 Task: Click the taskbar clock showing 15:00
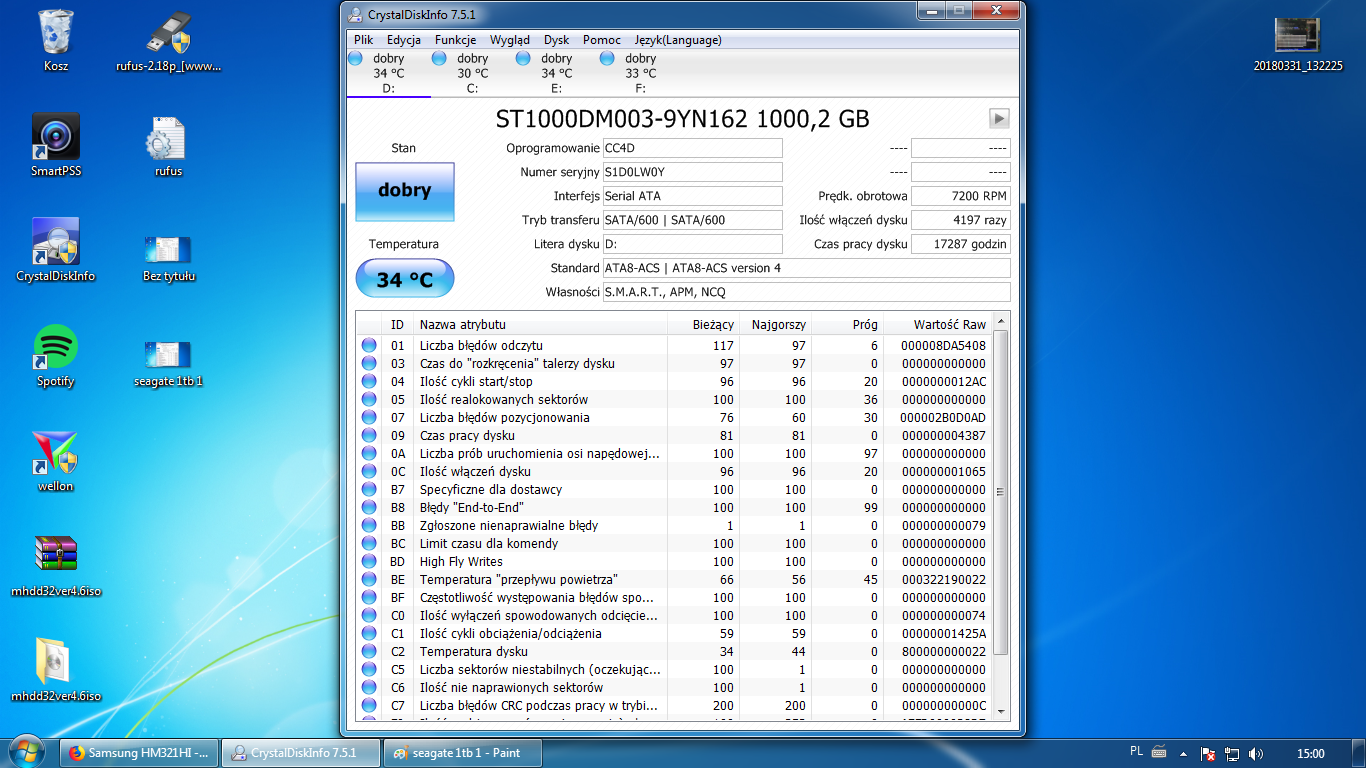[x=1310, y=753]
